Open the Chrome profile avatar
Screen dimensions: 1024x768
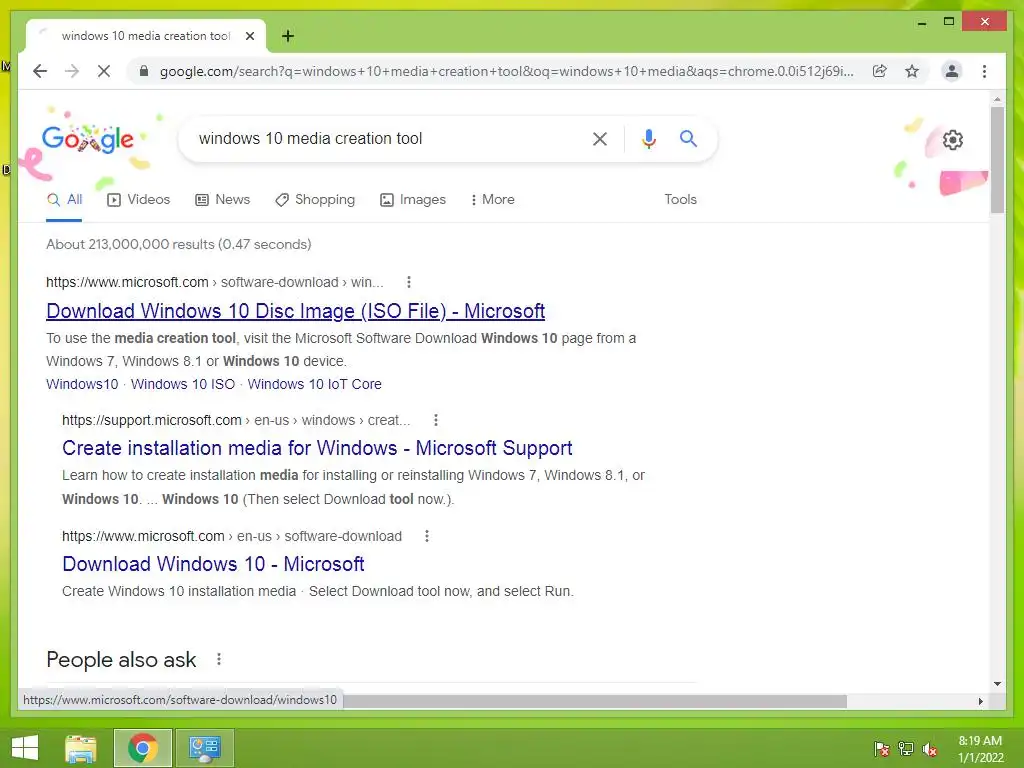click(x=952, y=71)
